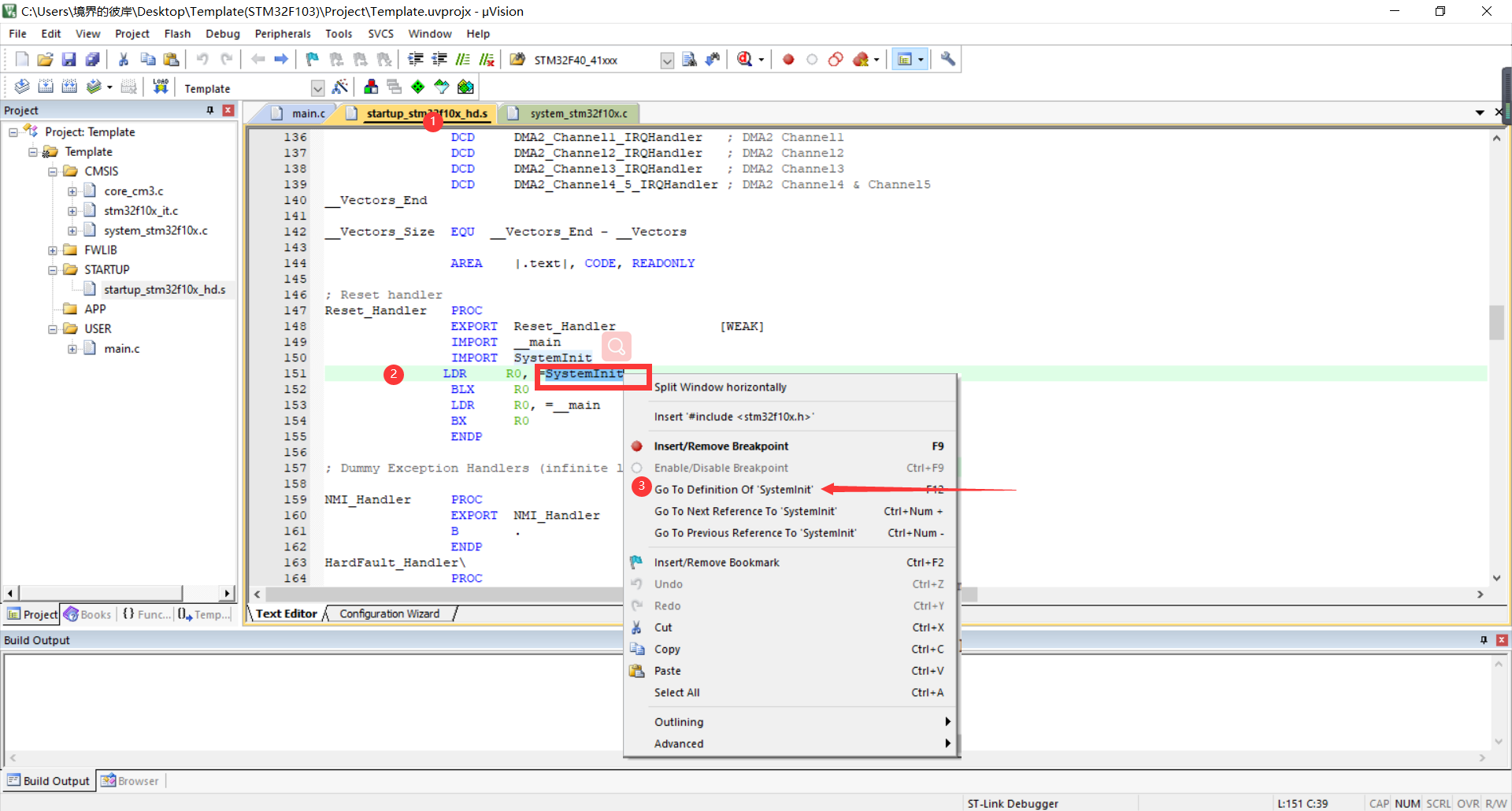Click the editor vertical scrollbar thumb
Screen dimensions: 1512x811
(1496, 322)
